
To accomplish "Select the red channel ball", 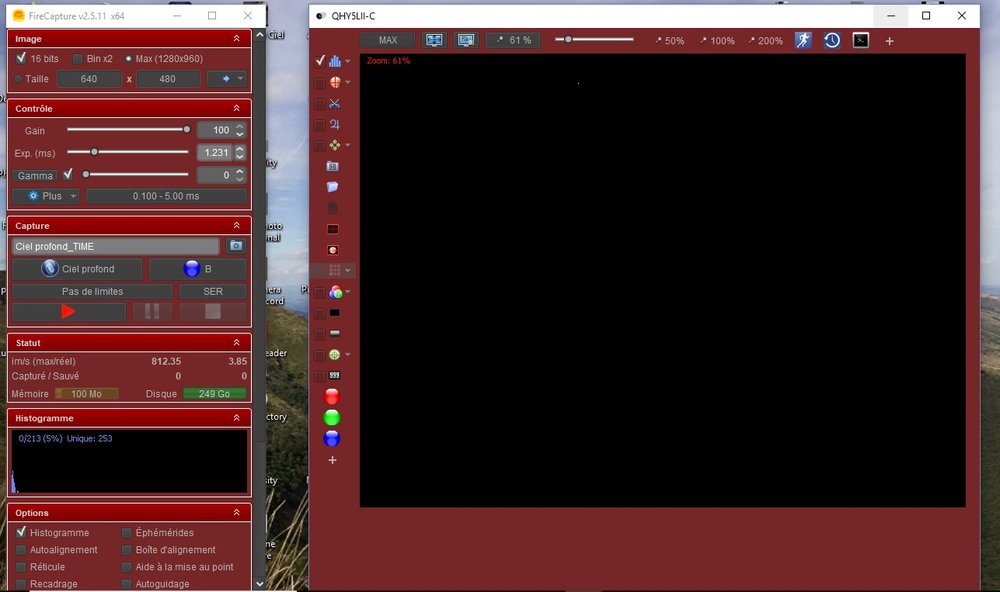I will pos(332,397).
